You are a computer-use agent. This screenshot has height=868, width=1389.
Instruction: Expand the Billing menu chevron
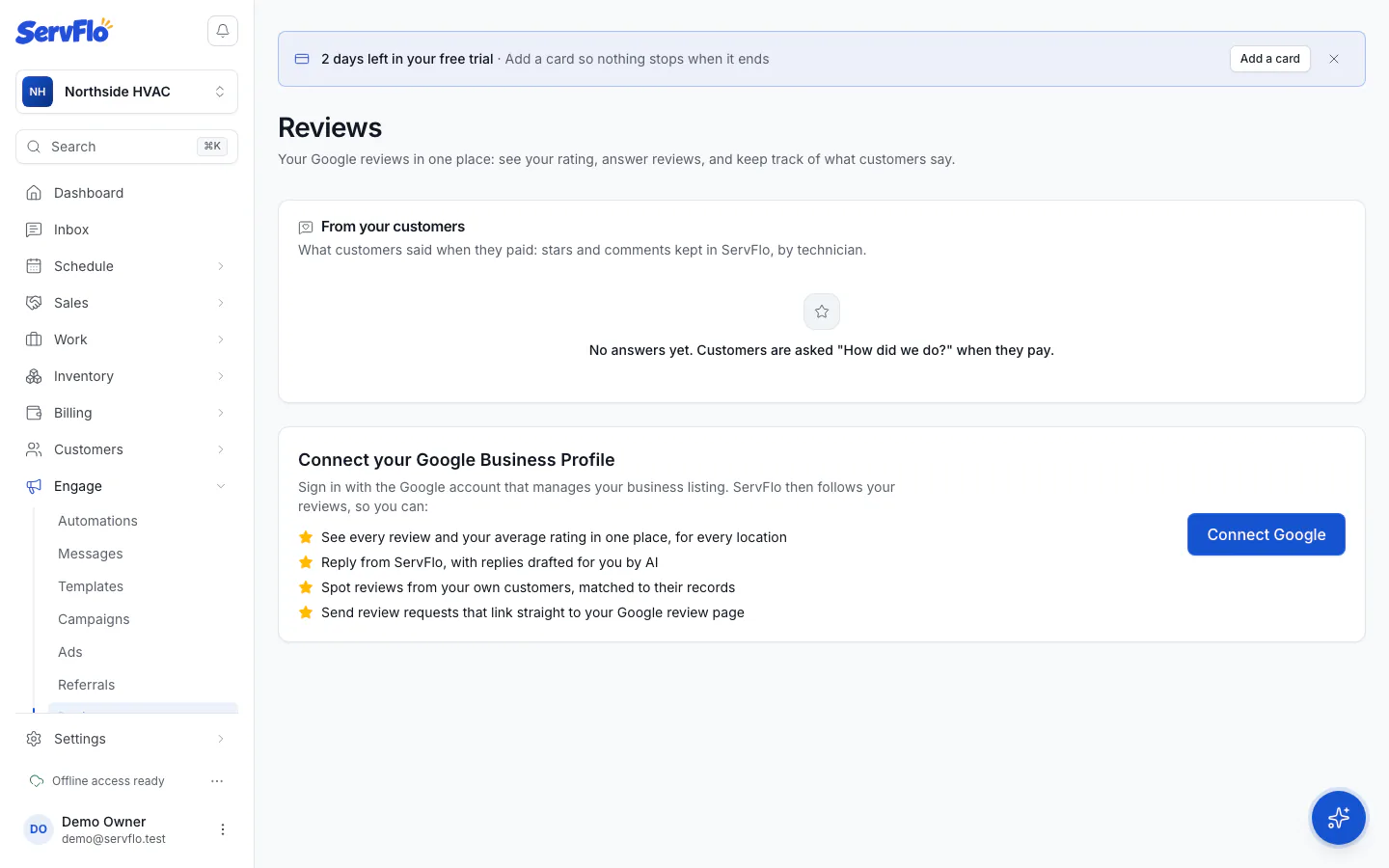click(221, 413)
